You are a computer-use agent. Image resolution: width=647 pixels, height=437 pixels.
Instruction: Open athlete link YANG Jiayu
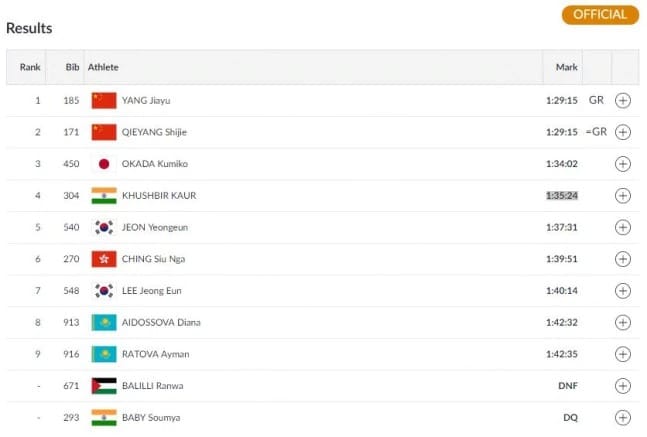pyautogui.click(x=146, y=100)
